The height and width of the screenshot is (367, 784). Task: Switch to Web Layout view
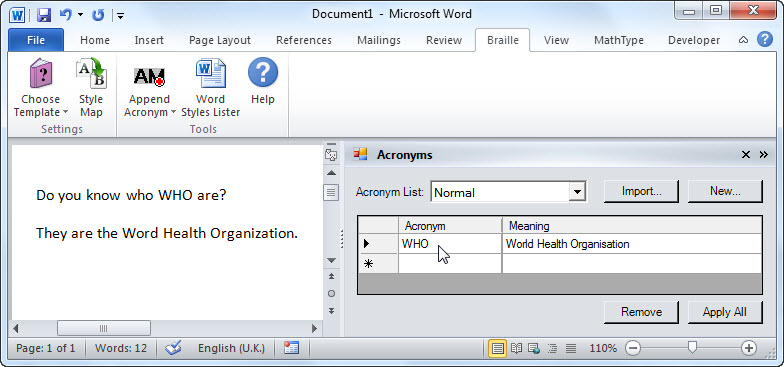tap(534, 348)
